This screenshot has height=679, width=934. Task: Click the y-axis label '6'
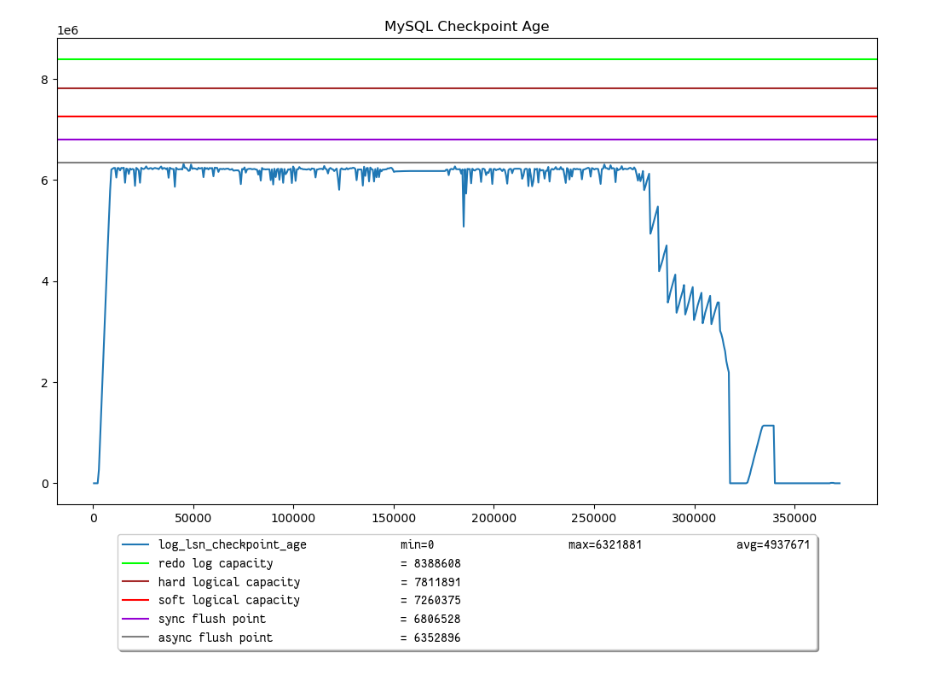45,180
